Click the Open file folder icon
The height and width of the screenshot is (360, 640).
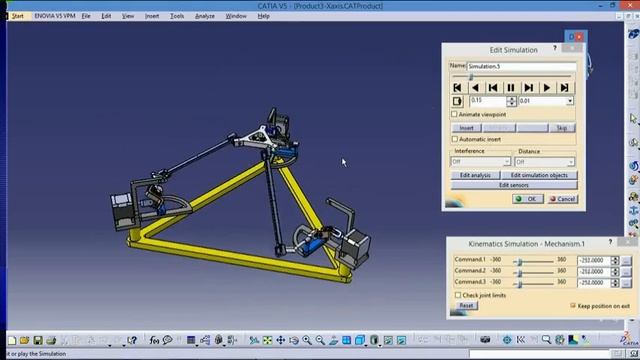[24, 340]
